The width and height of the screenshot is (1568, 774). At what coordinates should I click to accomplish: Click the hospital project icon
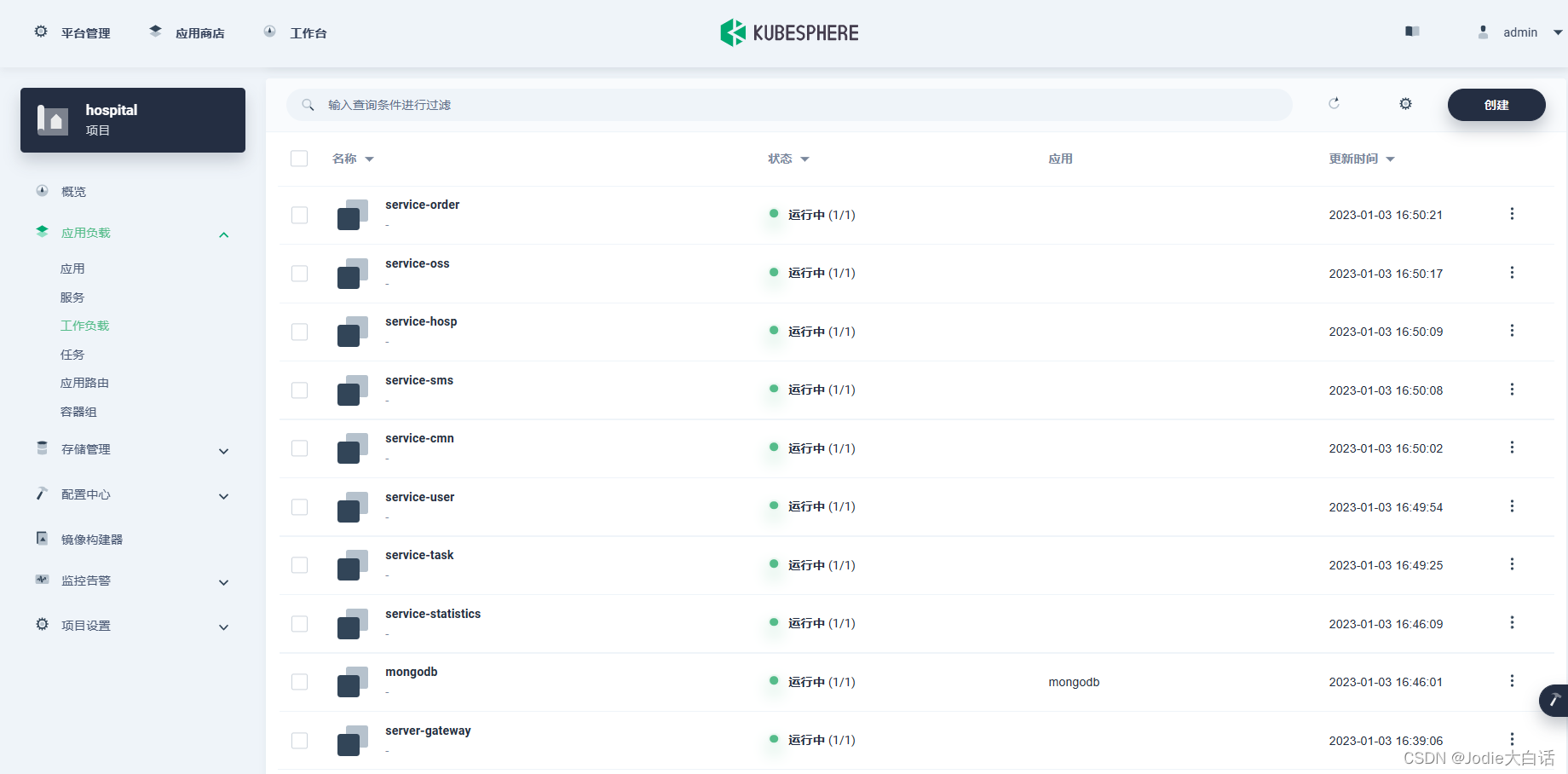point(53,120)
